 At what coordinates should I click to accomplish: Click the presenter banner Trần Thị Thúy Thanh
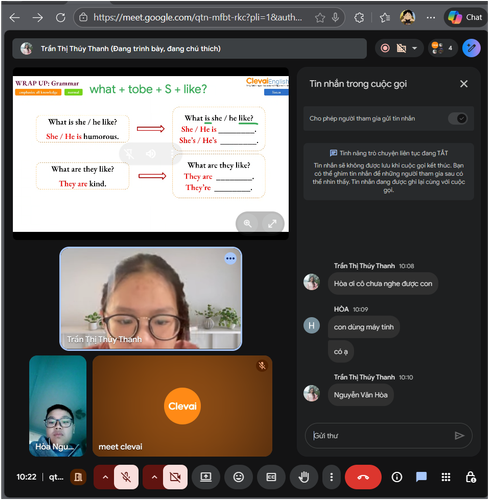189,49
